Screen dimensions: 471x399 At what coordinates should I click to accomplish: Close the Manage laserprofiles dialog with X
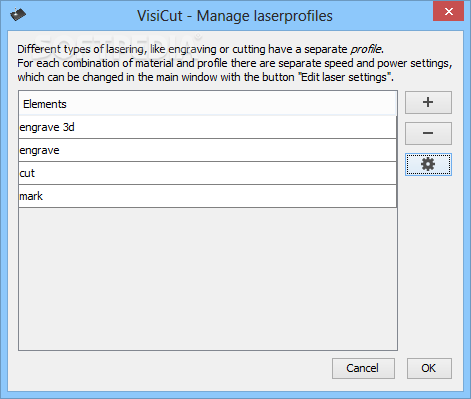(449, 12)
